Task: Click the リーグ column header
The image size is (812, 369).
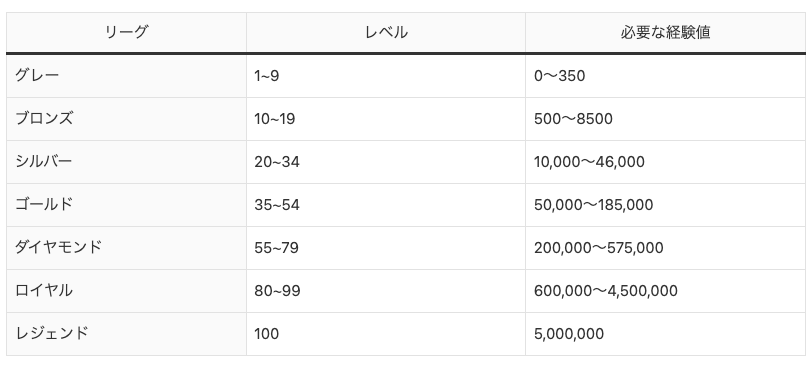Action: click(x=126, y=32)
